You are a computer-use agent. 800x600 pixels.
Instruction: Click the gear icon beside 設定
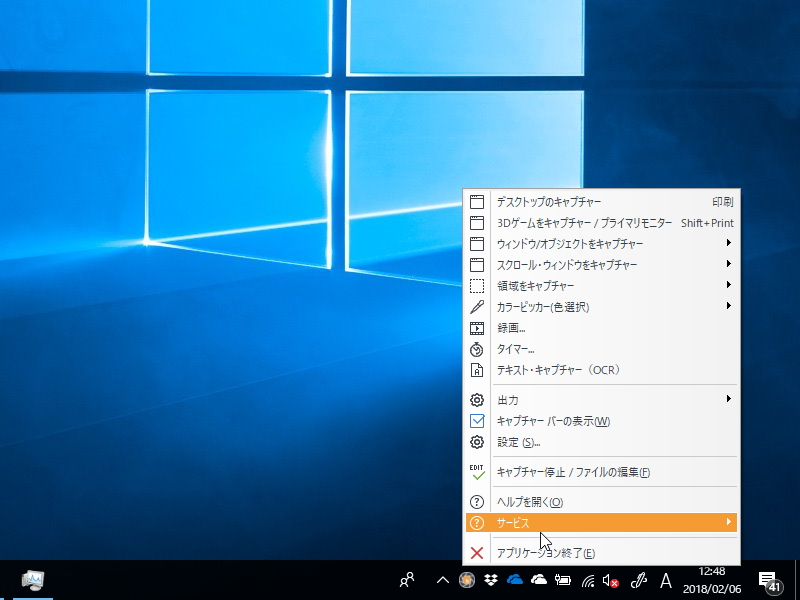tap(478, 442)
